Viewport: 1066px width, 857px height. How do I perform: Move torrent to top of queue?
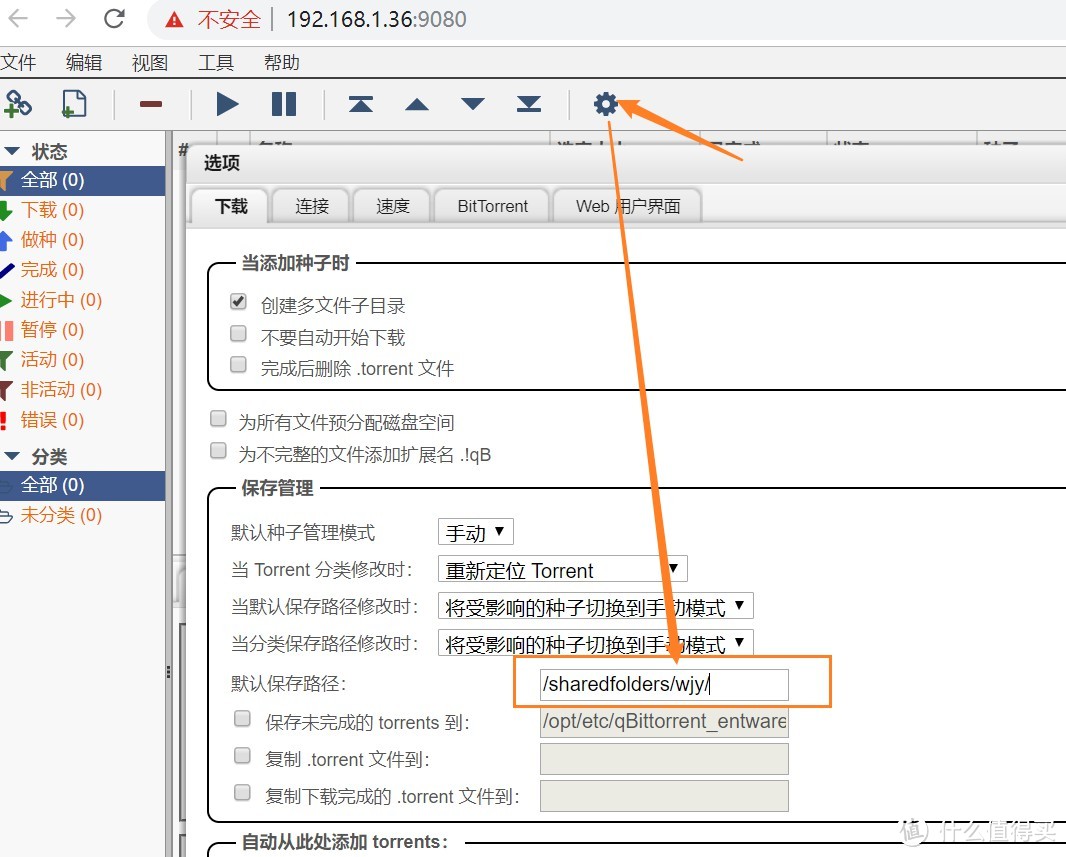360,104
